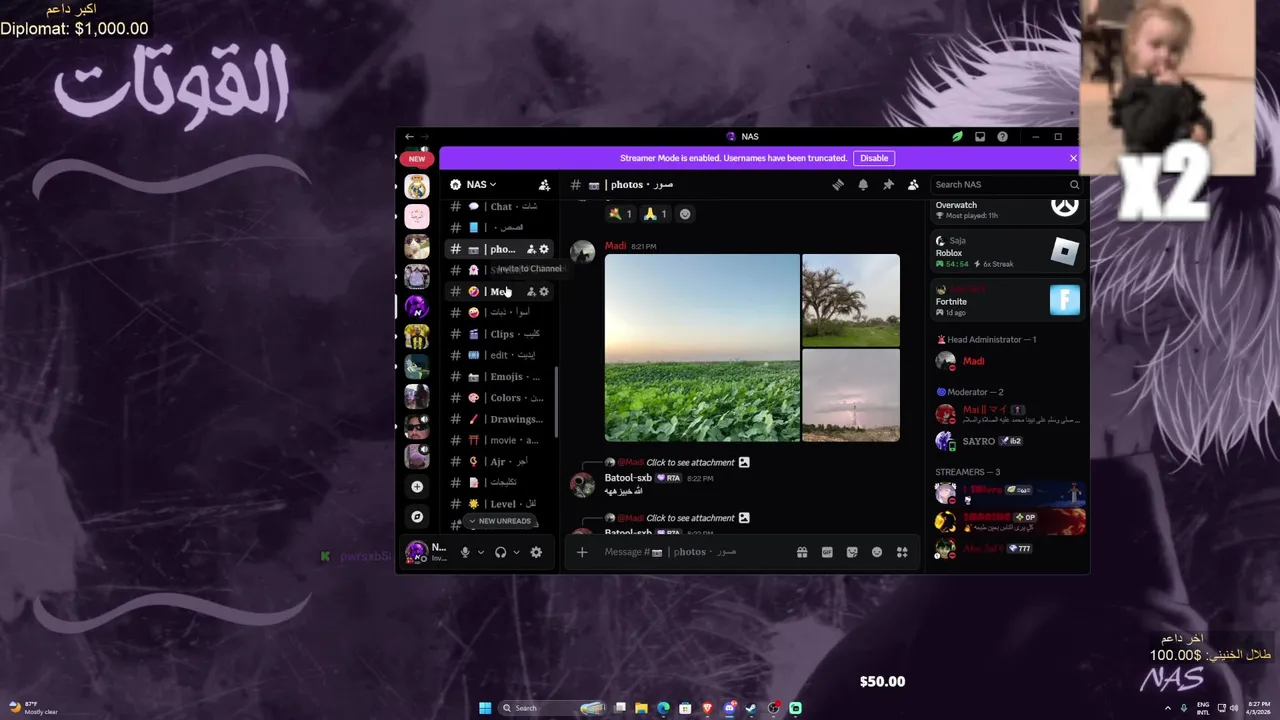Open the Help question mark icon
The image size is (1280, 720).
[x=1002, y=137]
